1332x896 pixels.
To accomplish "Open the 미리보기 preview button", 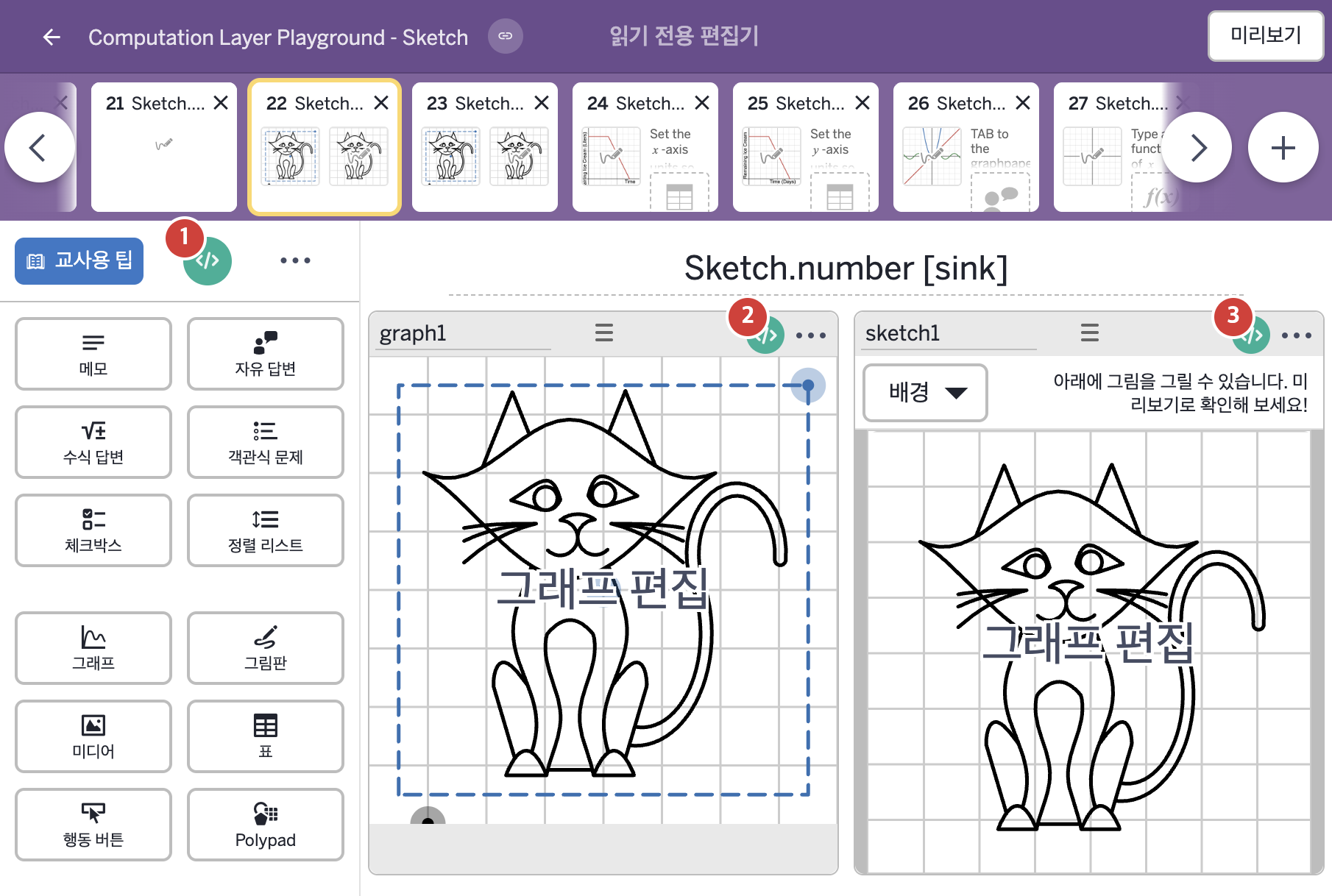I will point(1266,35).
